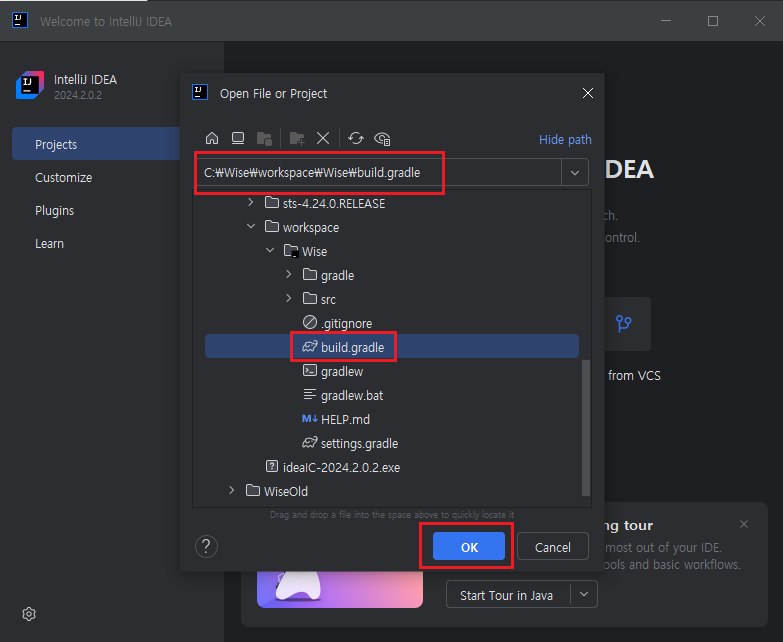Click the Home directory icon
Image resolution: width=783 pixels, height=642 pixels.
[x=211, y=139]
